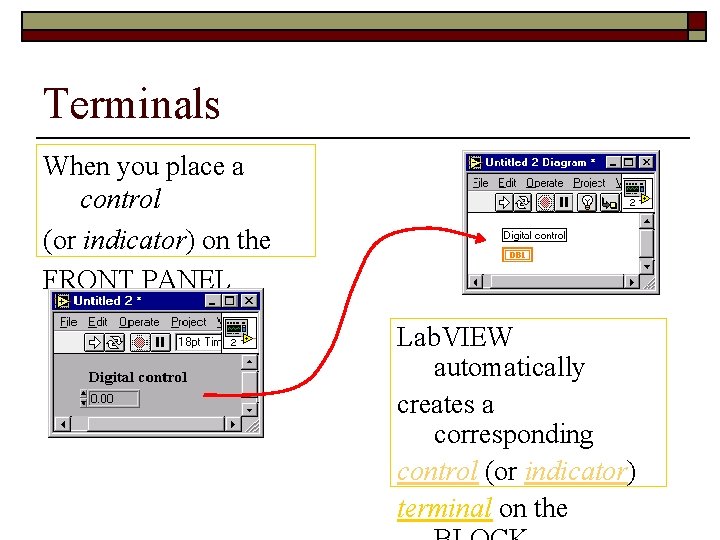Viewport: 720px width, 540px height.
Task: Click Run Continuously in Untitled 2 front panel
Action: point(114,343)
